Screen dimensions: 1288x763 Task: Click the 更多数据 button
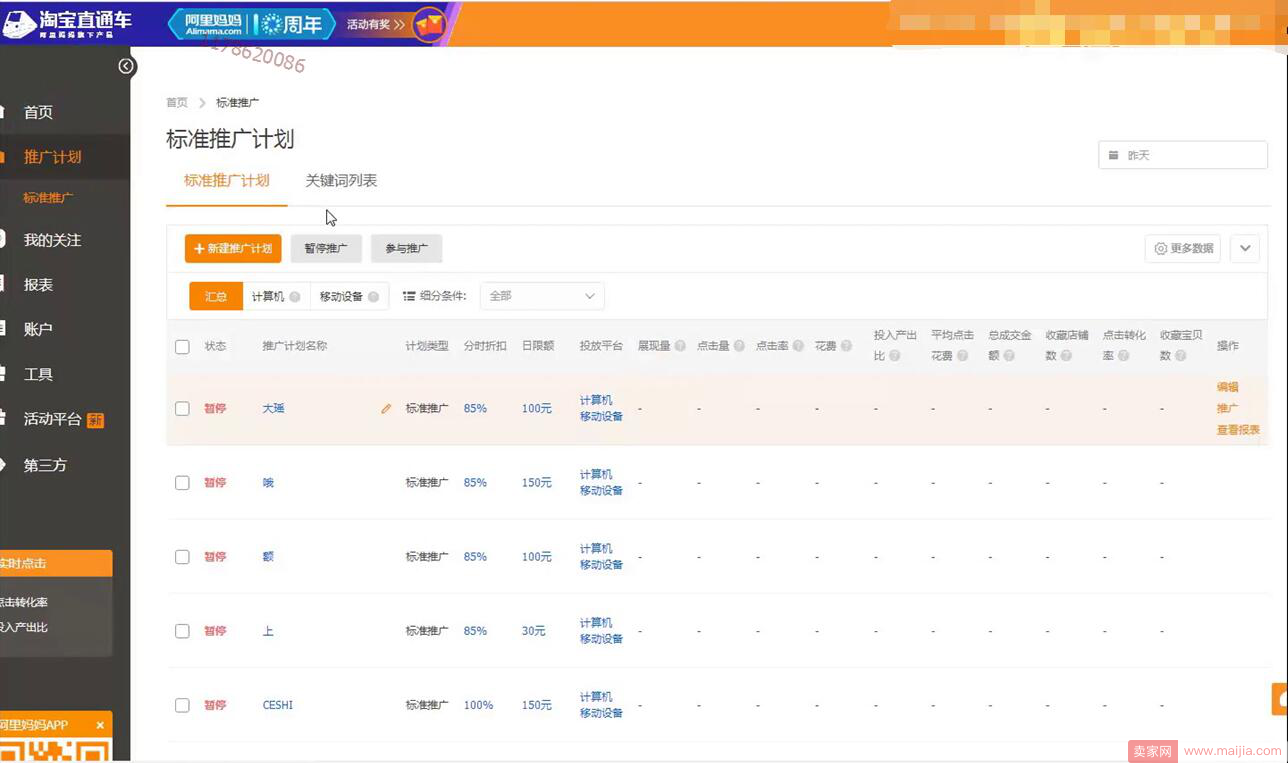[x=1183, y=248]
